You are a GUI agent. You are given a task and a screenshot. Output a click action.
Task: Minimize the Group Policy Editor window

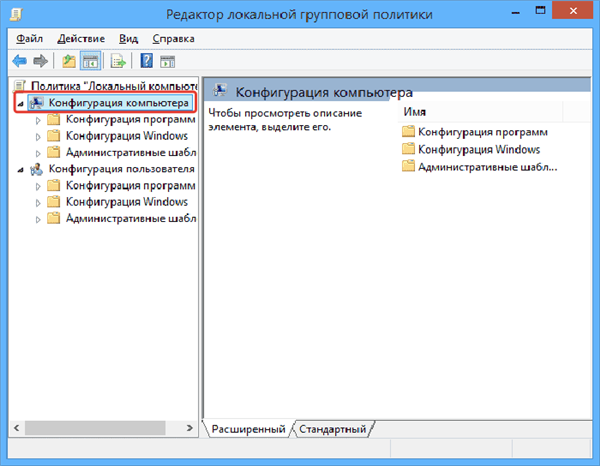pyautogui.click(x=515, y=13)
